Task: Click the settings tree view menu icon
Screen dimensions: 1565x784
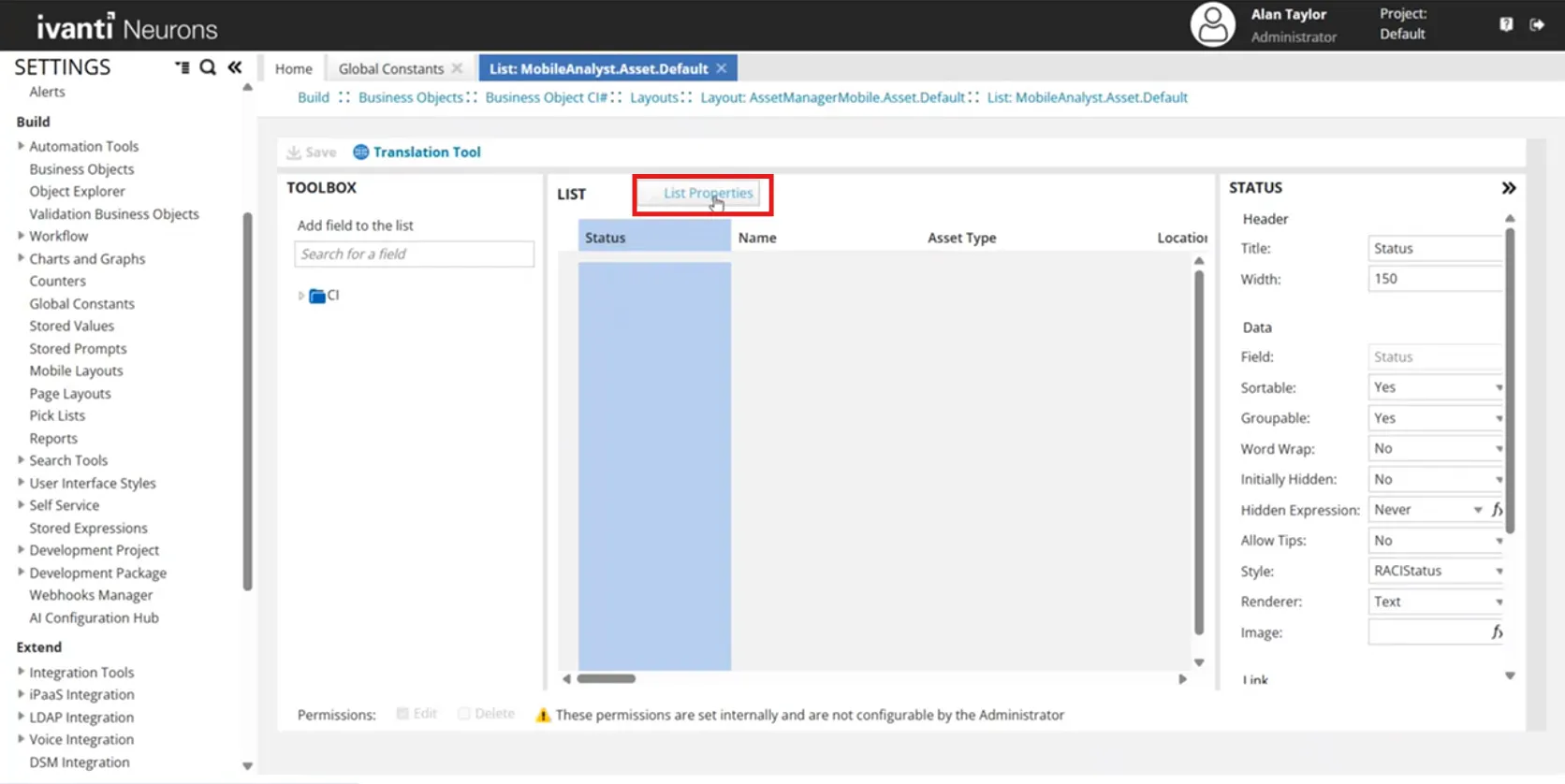Action: [x=183, y=67]
